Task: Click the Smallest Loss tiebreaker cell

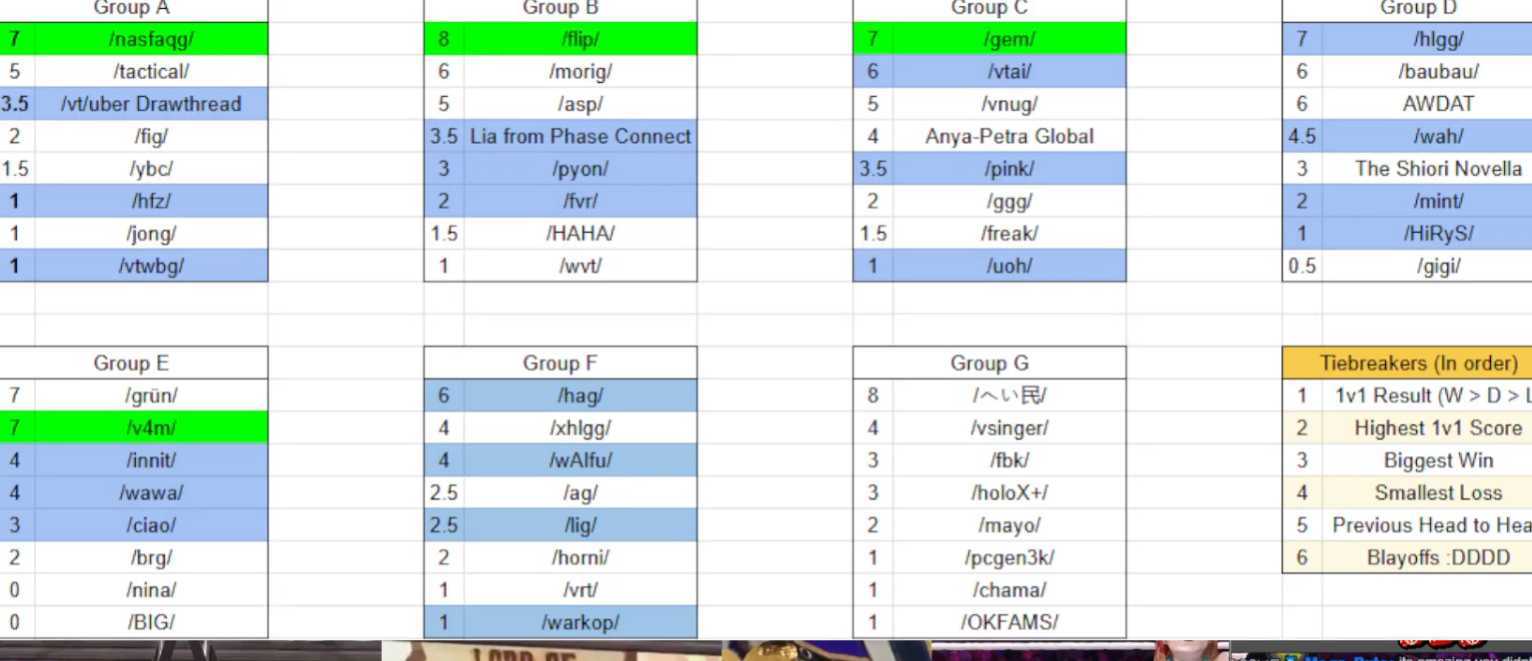Action: (x=1437, y=493)
